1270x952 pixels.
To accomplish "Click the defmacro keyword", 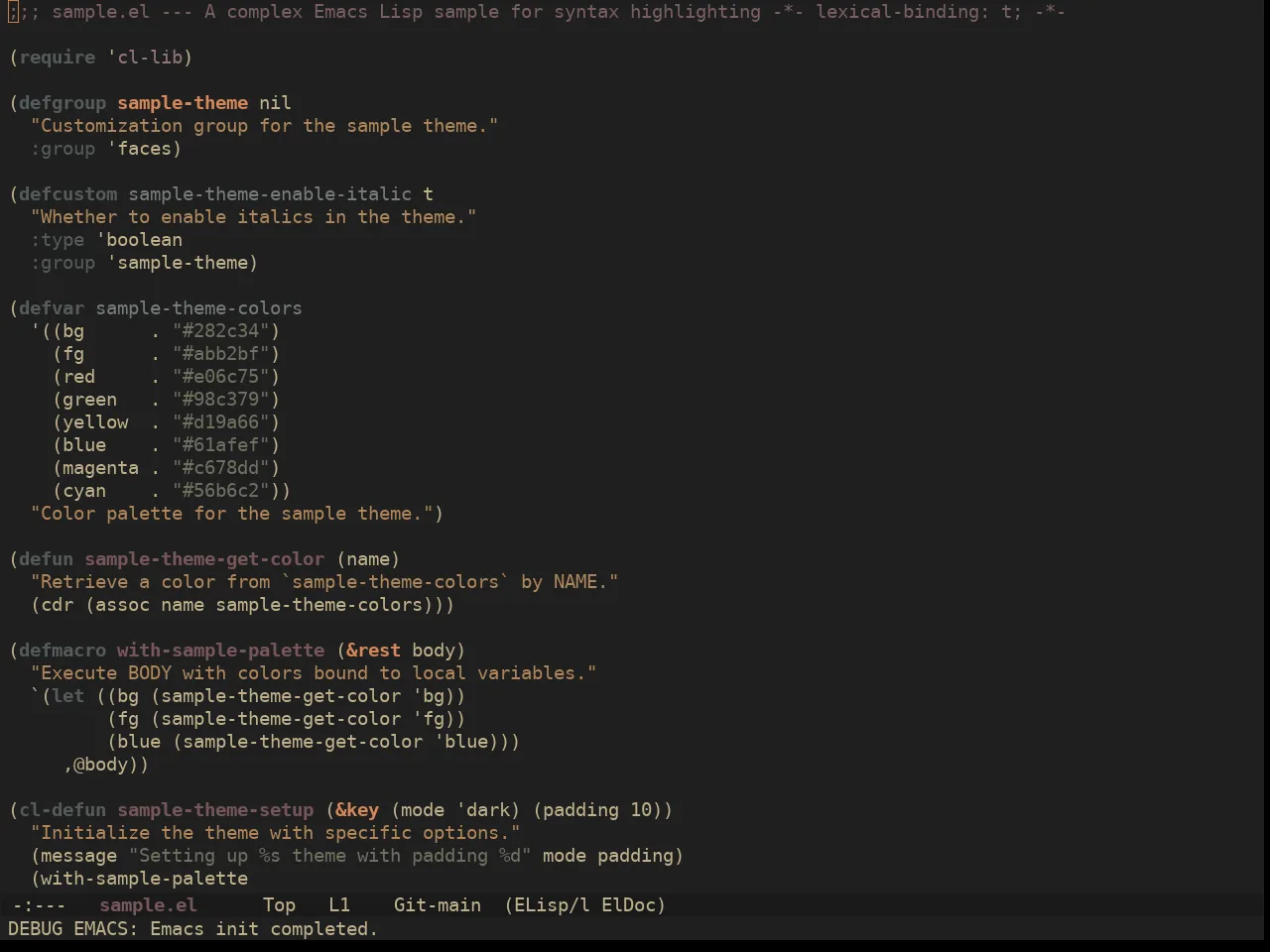I will (x=63, y=651).
